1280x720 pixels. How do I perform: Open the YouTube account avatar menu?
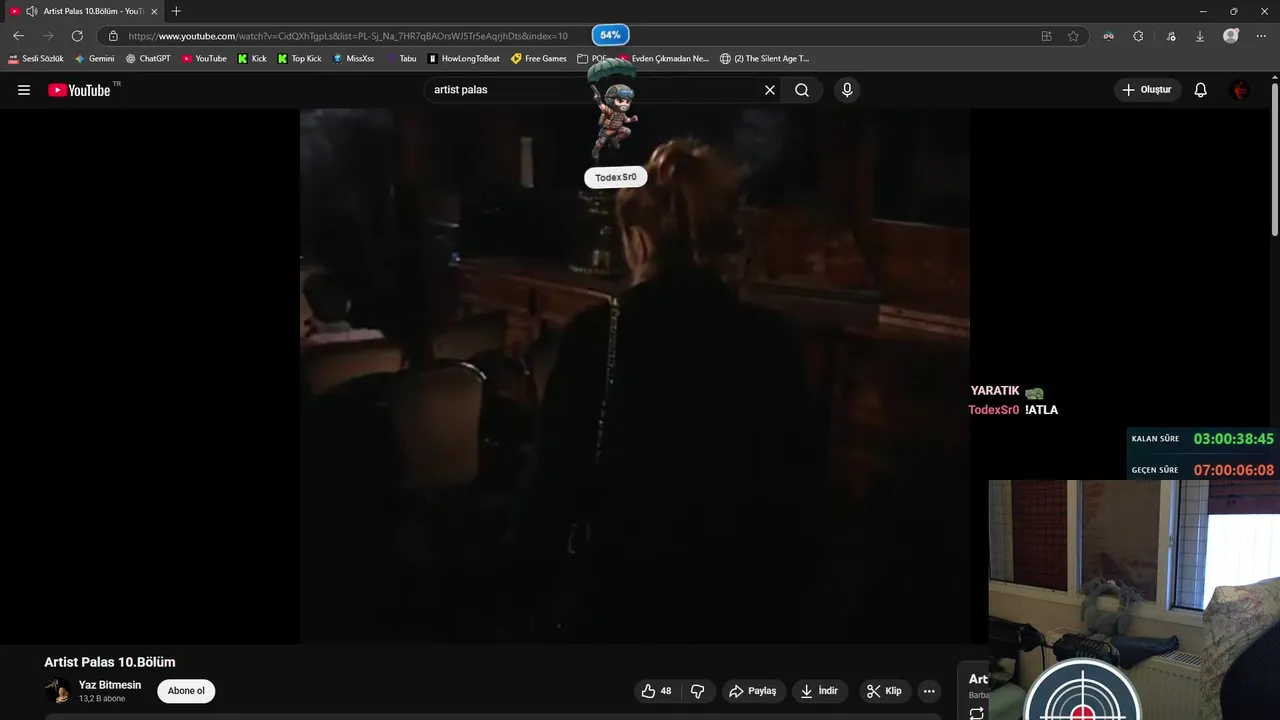[x=1240, y=90]
